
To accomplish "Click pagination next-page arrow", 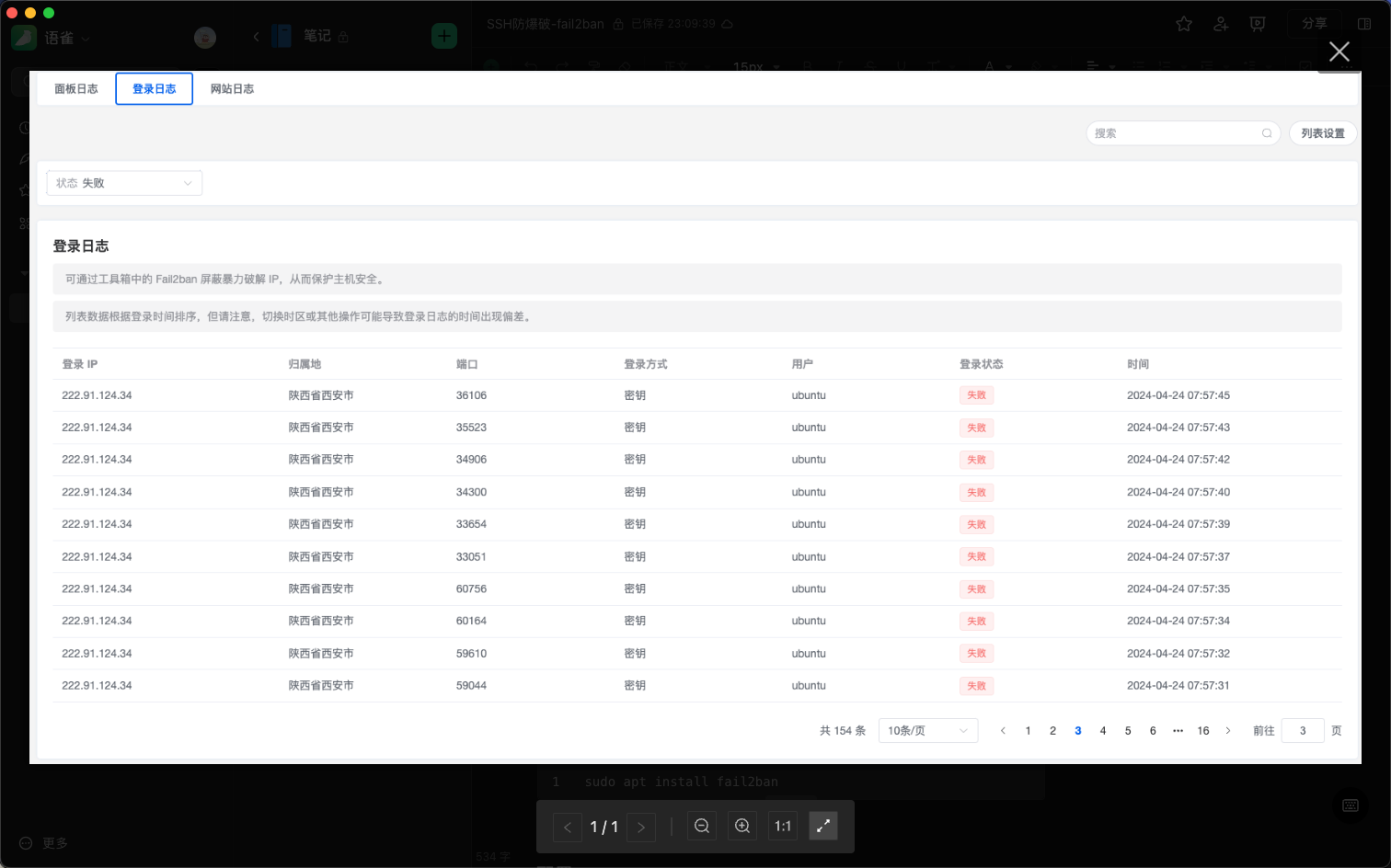I will point(1228,731).
